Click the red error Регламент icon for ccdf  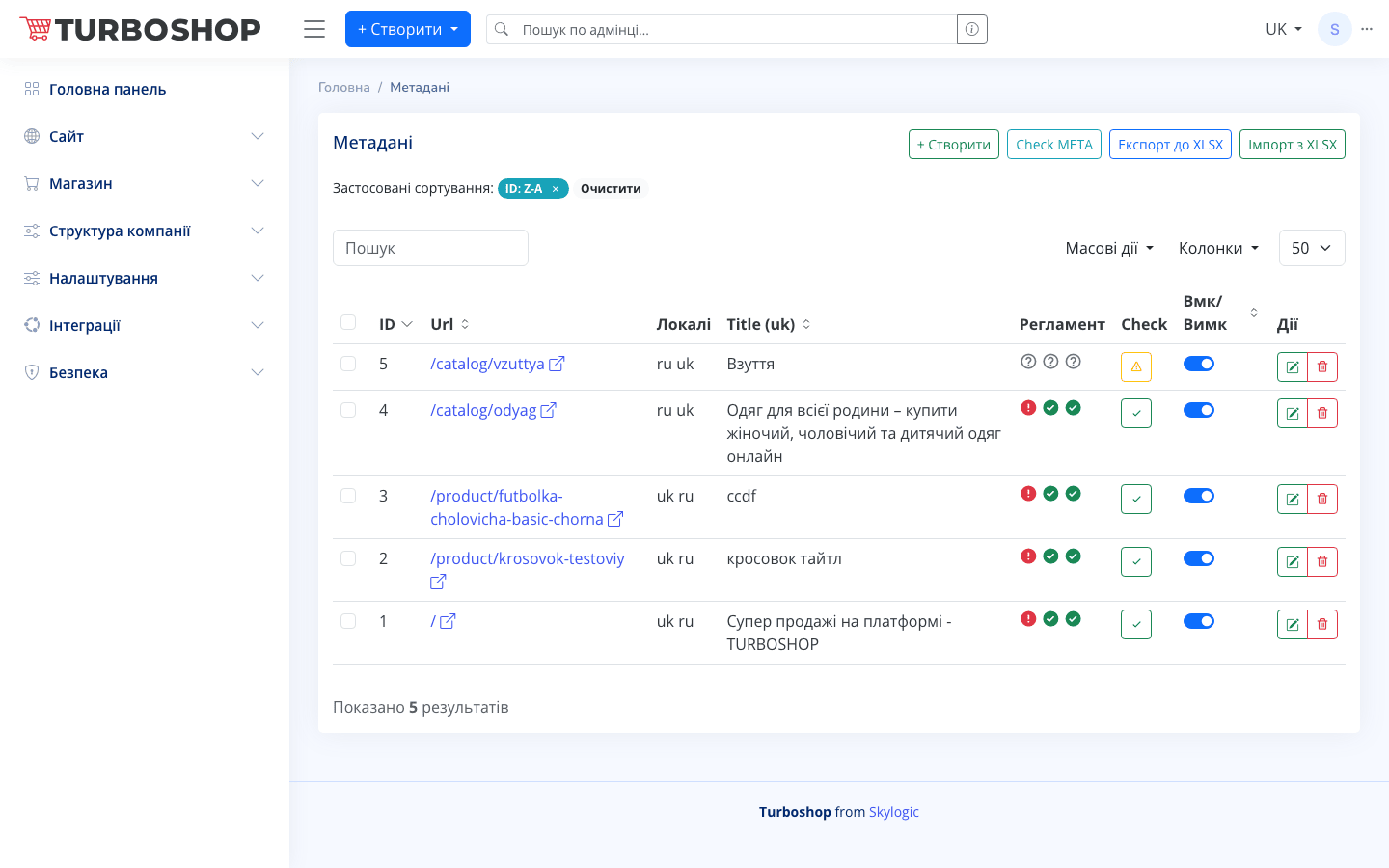(1028, 494)
